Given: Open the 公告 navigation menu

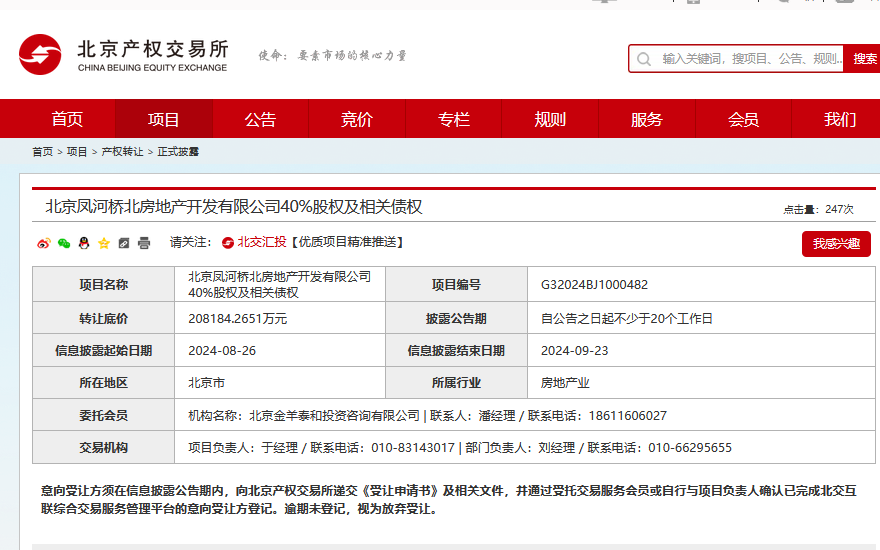Looking at the screenshot, I should coord(260,119).
